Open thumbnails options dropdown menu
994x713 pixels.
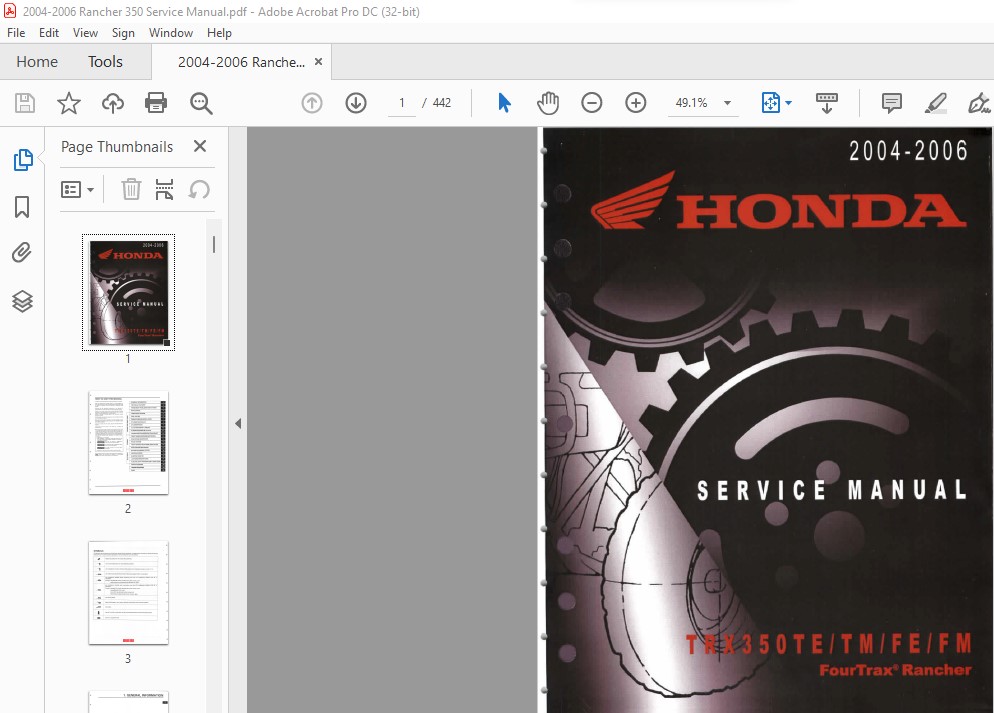click(x=77, y=189)
